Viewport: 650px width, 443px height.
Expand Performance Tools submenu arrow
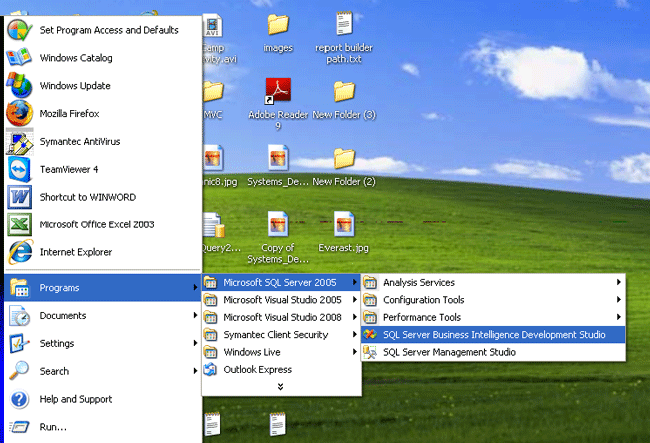click(618, 317)
